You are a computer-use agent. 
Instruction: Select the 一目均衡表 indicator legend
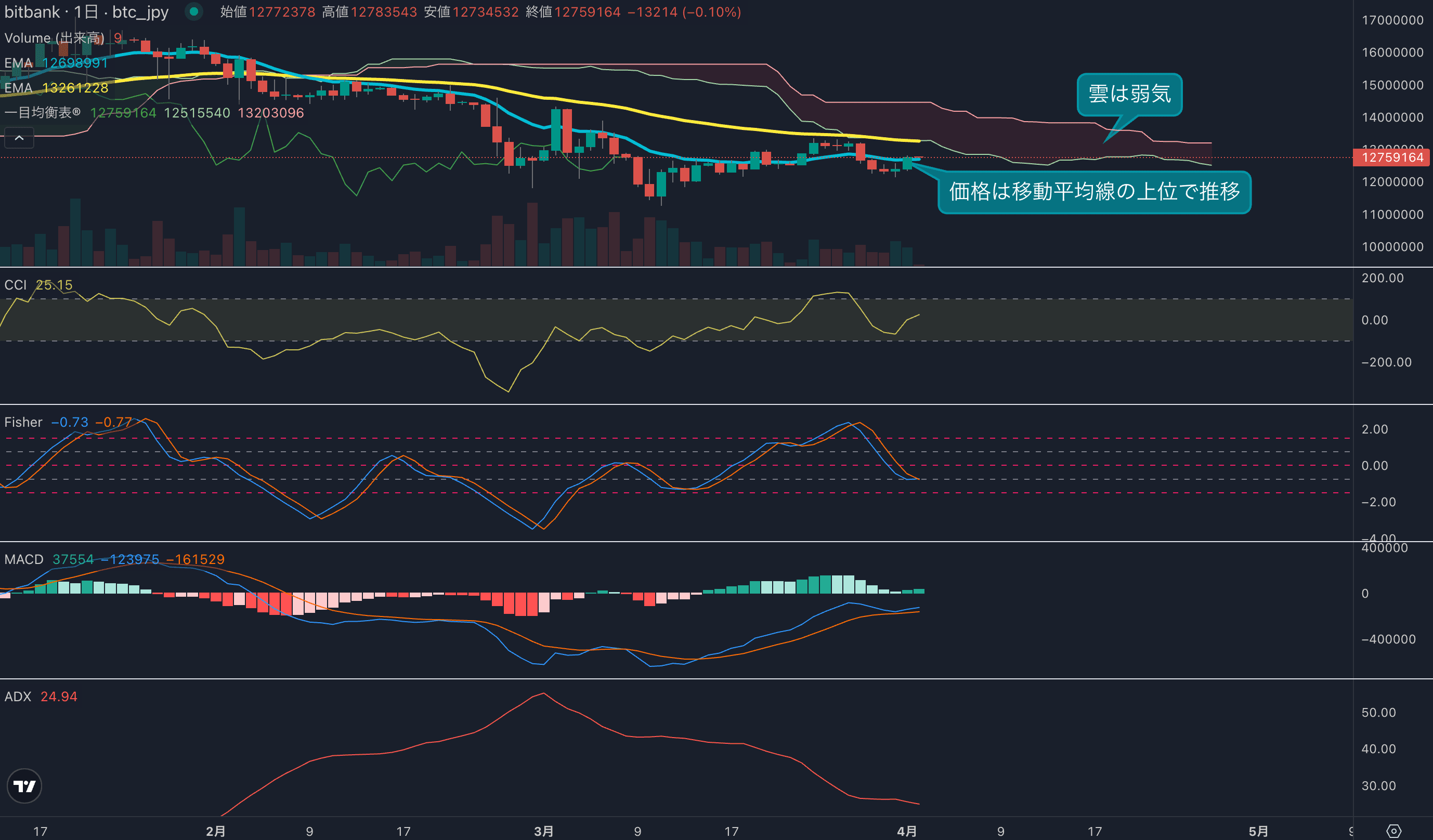[43, 112]
